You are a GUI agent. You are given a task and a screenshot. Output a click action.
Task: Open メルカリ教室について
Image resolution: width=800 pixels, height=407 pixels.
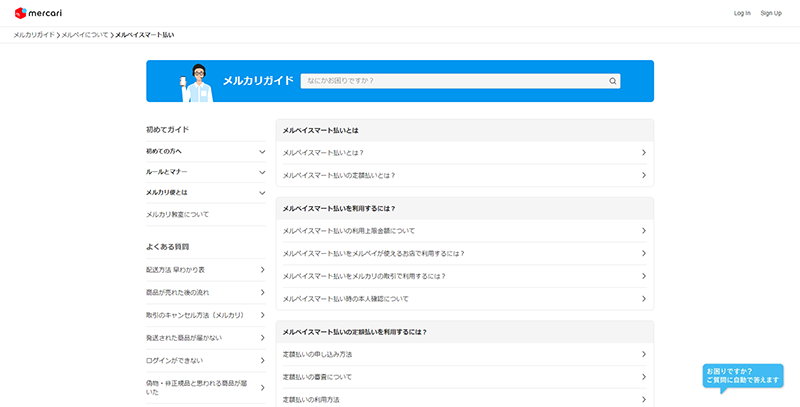[206, 215]
